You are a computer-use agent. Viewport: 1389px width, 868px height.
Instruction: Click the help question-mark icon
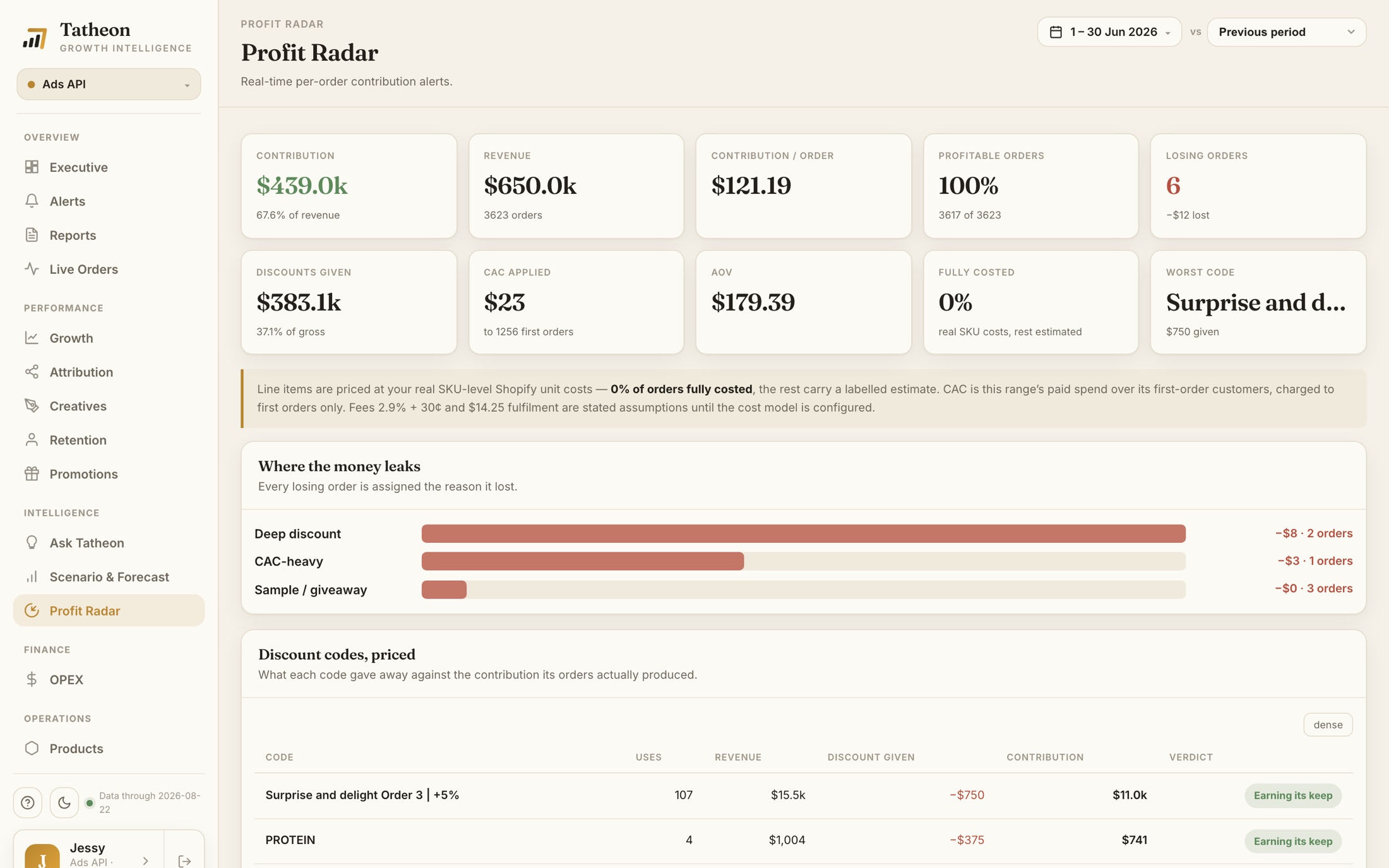tap(28, 802)
